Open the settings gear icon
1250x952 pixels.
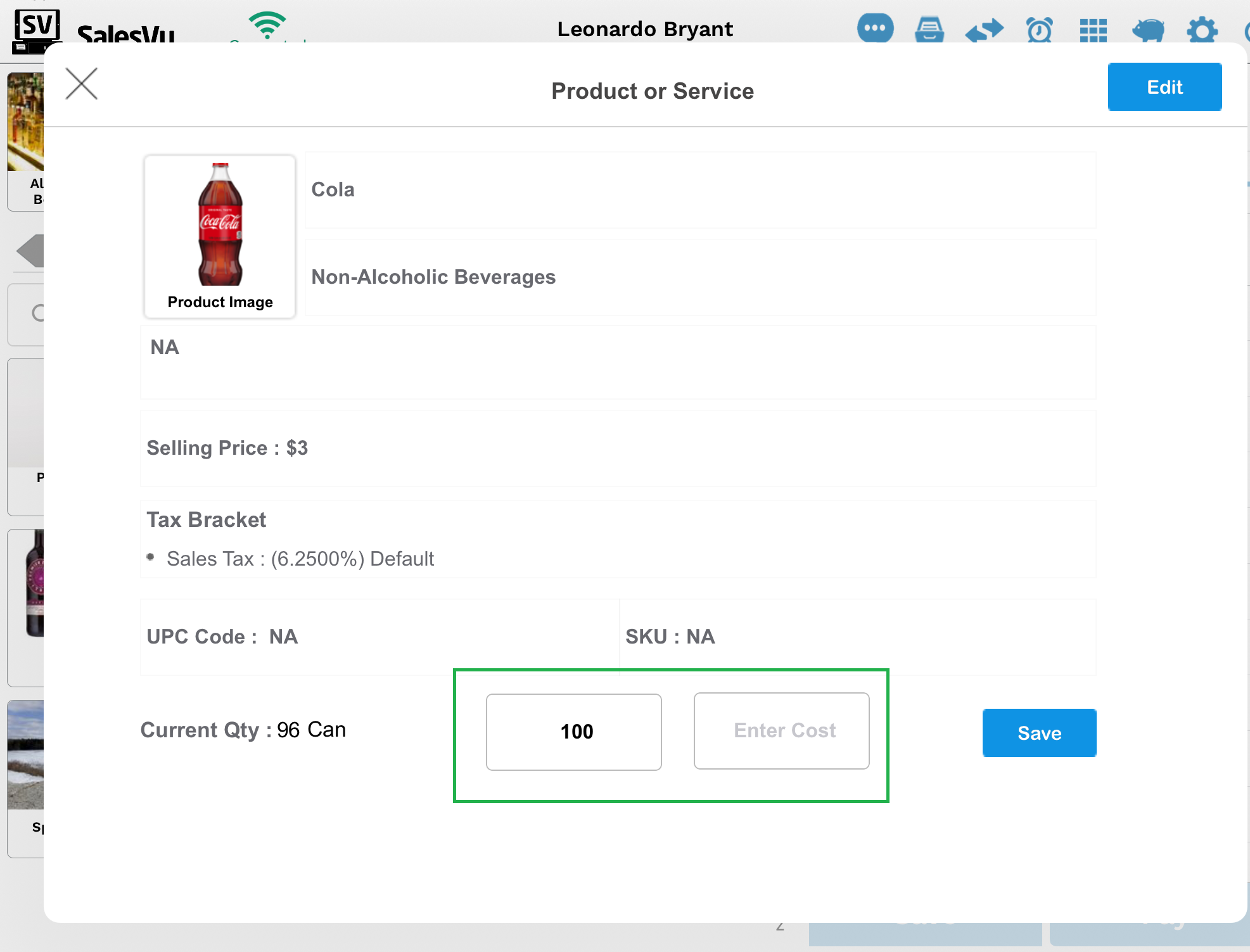click(1202, 30)
